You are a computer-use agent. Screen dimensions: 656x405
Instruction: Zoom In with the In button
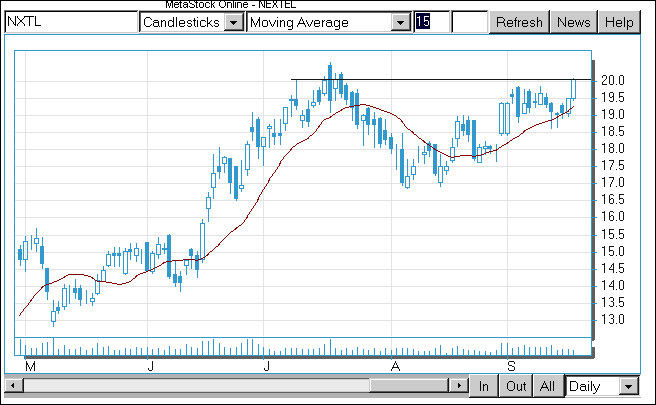(x=484, y=386)
